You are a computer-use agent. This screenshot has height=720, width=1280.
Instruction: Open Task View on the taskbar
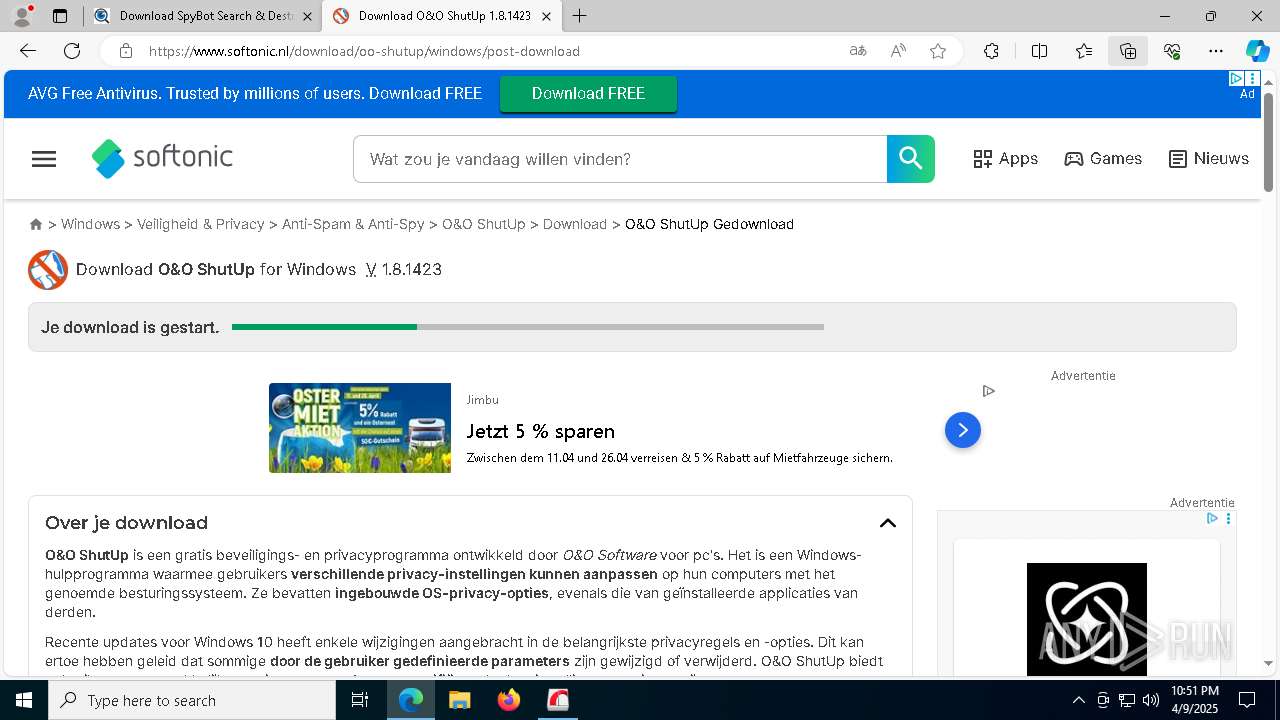tap(361, 700)
